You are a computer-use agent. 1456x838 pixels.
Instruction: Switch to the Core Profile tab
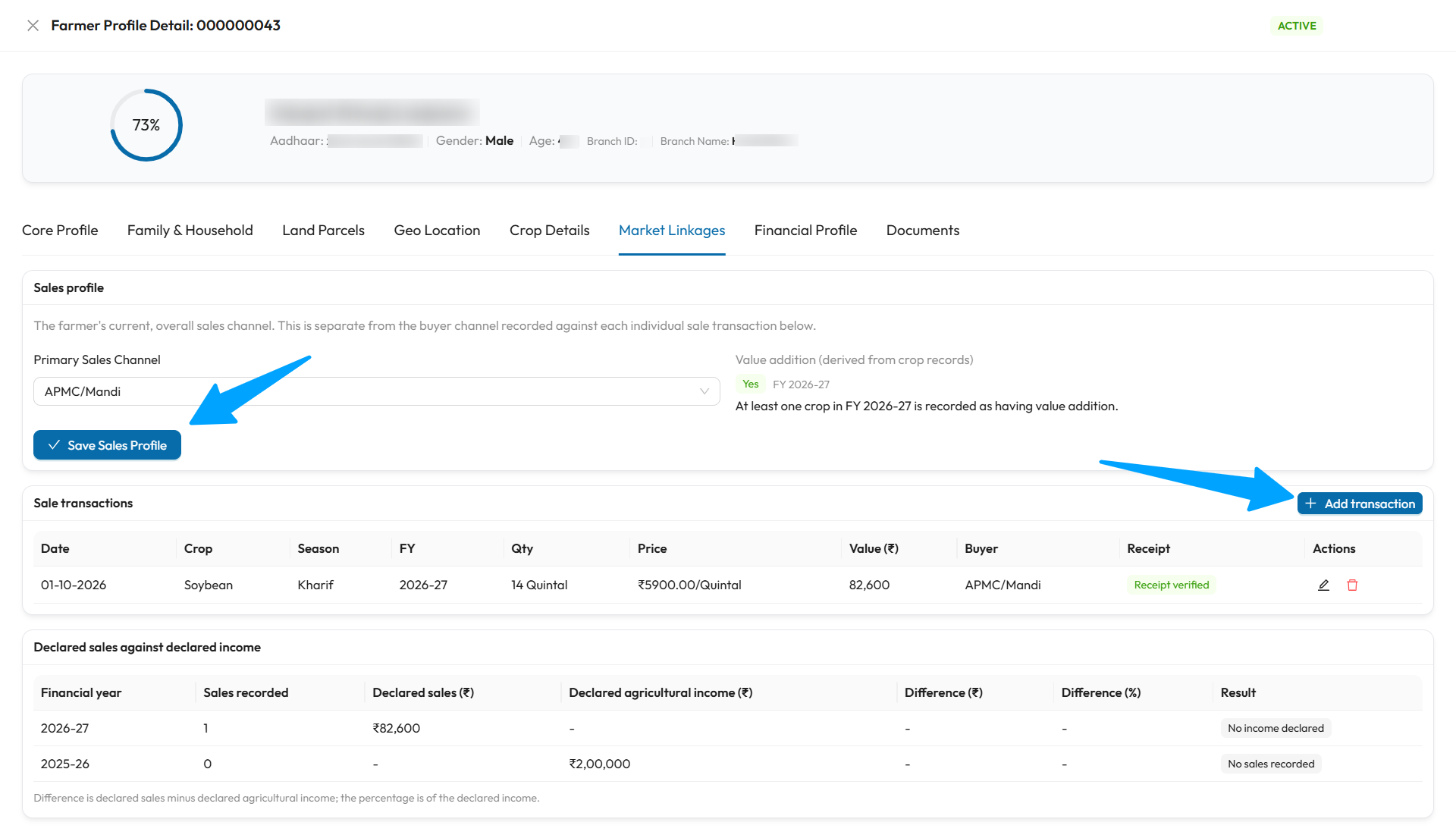tap(60, 231)
